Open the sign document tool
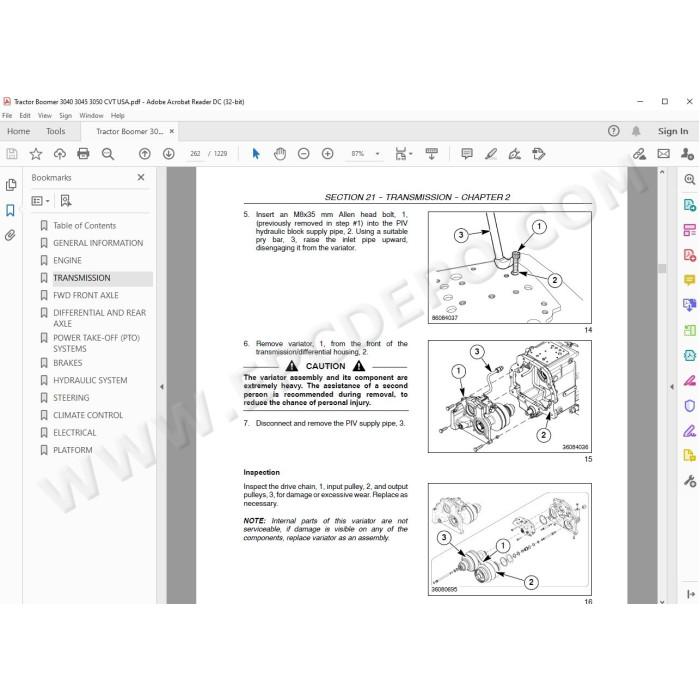The height and width of the screenshot is (700, 700). click(515, 154)
